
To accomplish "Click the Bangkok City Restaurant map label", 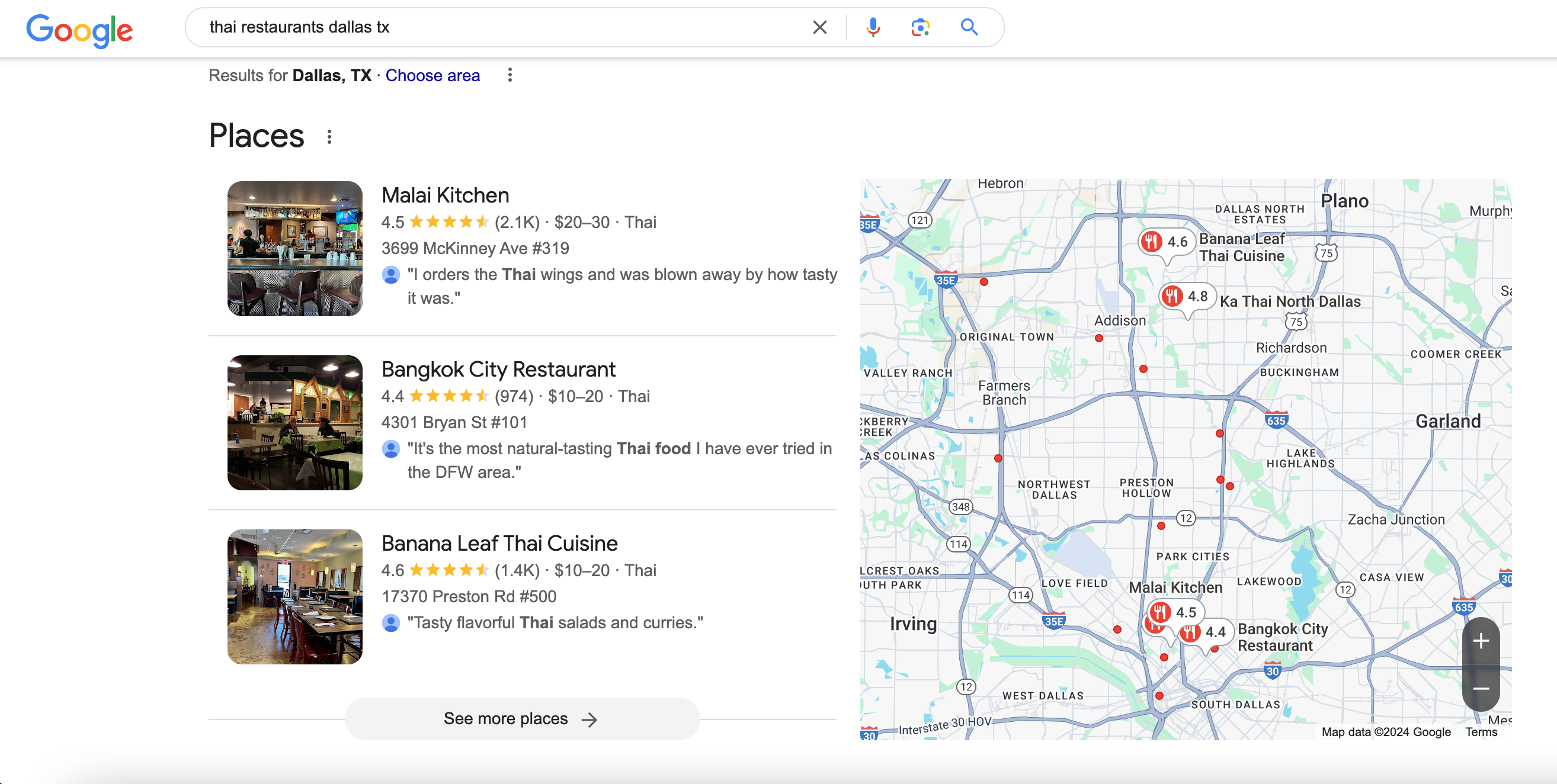I will [1283, 637].
